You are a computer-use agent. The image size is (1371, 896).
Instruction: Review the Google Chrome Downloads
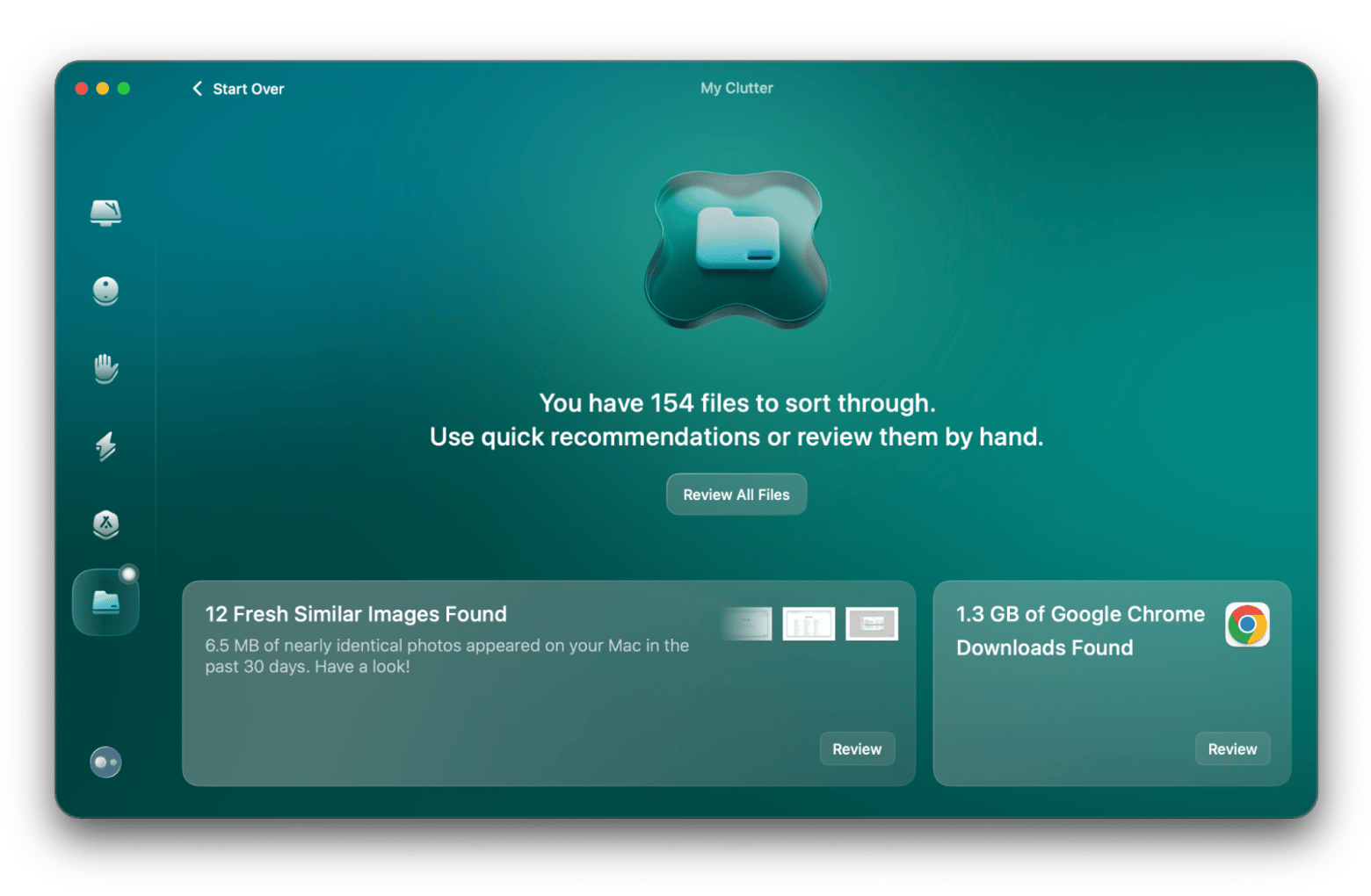click(x=1231, y=748)
